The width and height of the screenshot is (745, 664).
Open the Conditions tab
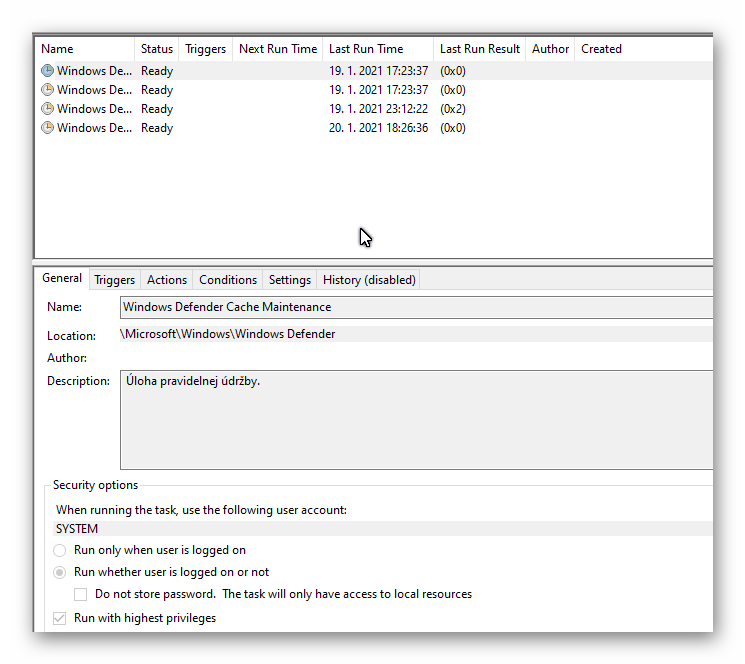pos(228,280)
